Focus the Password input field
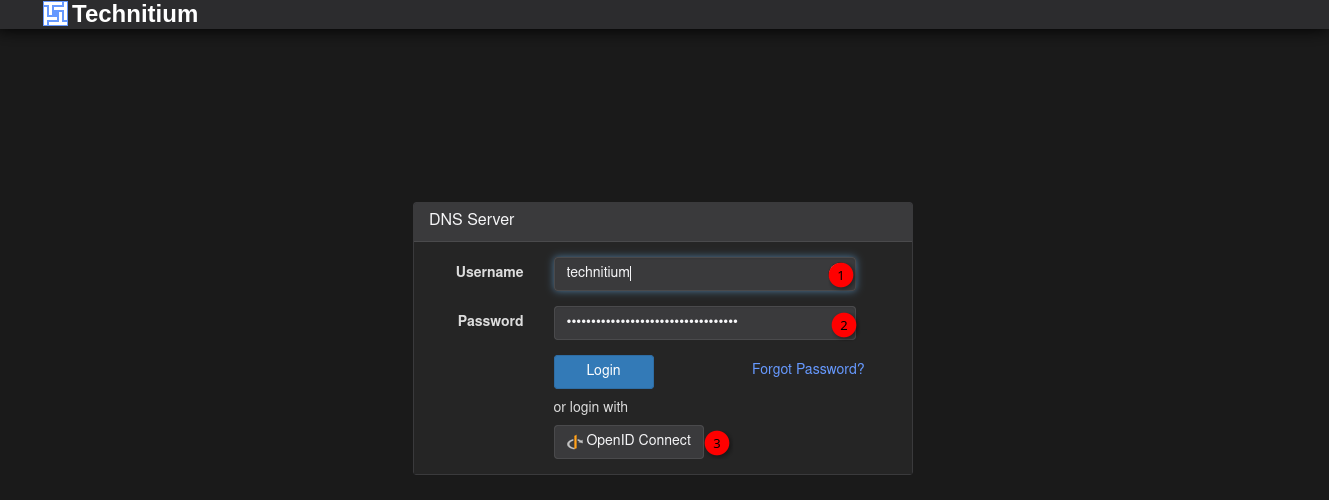1329x500 pixels. click(705, 323)
